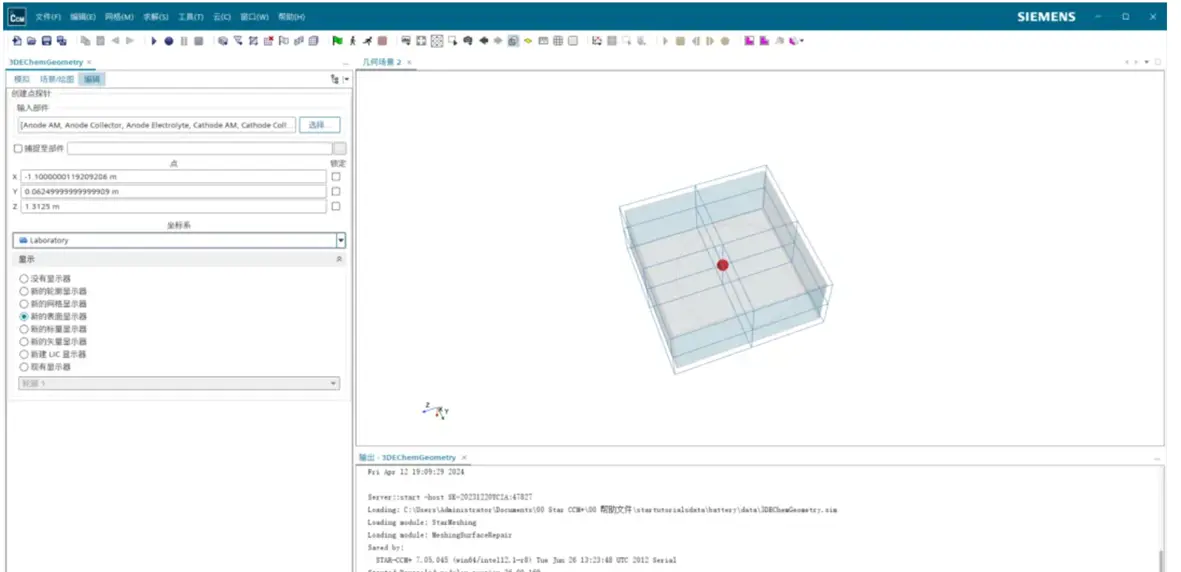Open the 编辑(E) menu
1181x572 pixels.
[83, 17]
